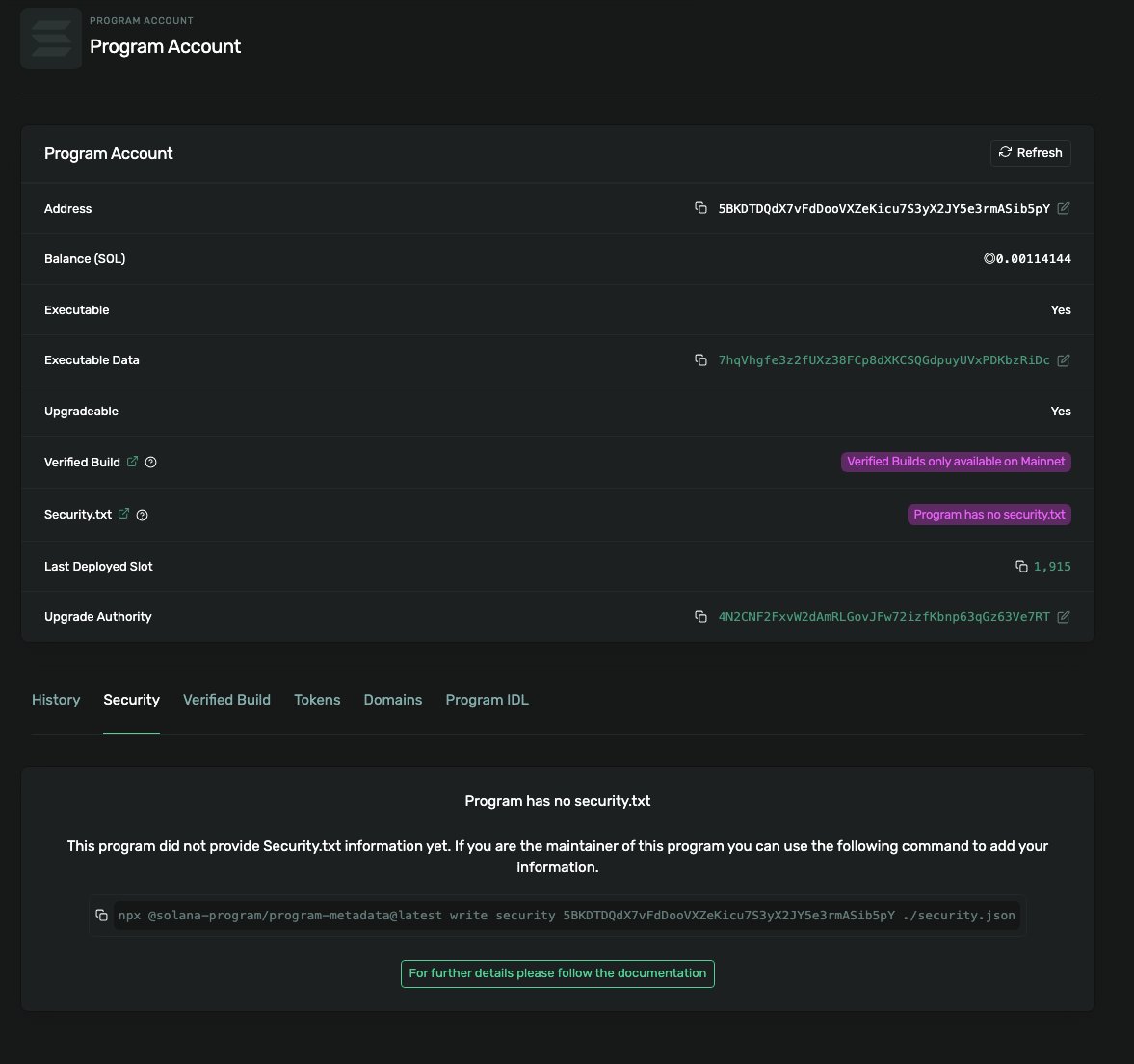Viewport: 1134px width, 1064px height.
Task: Click the 'Program has no security.txt' badge
Action: click(989, 515)
